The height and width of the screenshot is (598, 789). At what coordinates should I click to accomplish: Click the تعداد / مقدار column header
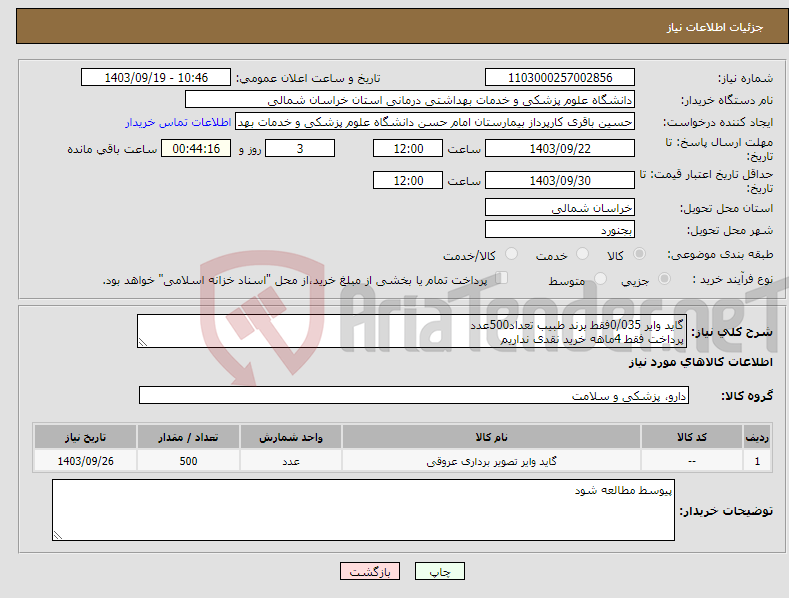(x=188, y=437)
